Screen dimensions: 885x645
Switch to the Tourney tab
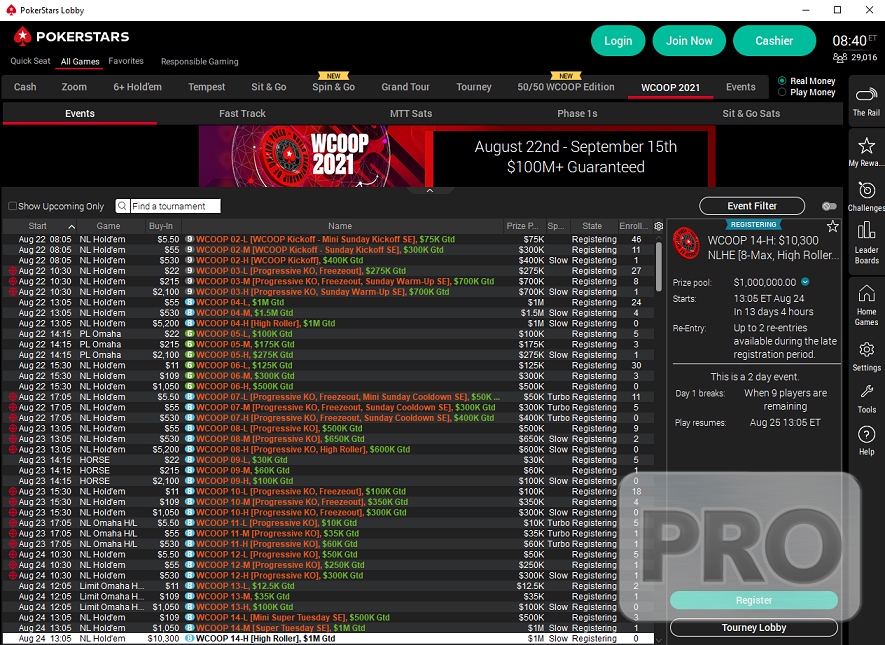(474, 87)
